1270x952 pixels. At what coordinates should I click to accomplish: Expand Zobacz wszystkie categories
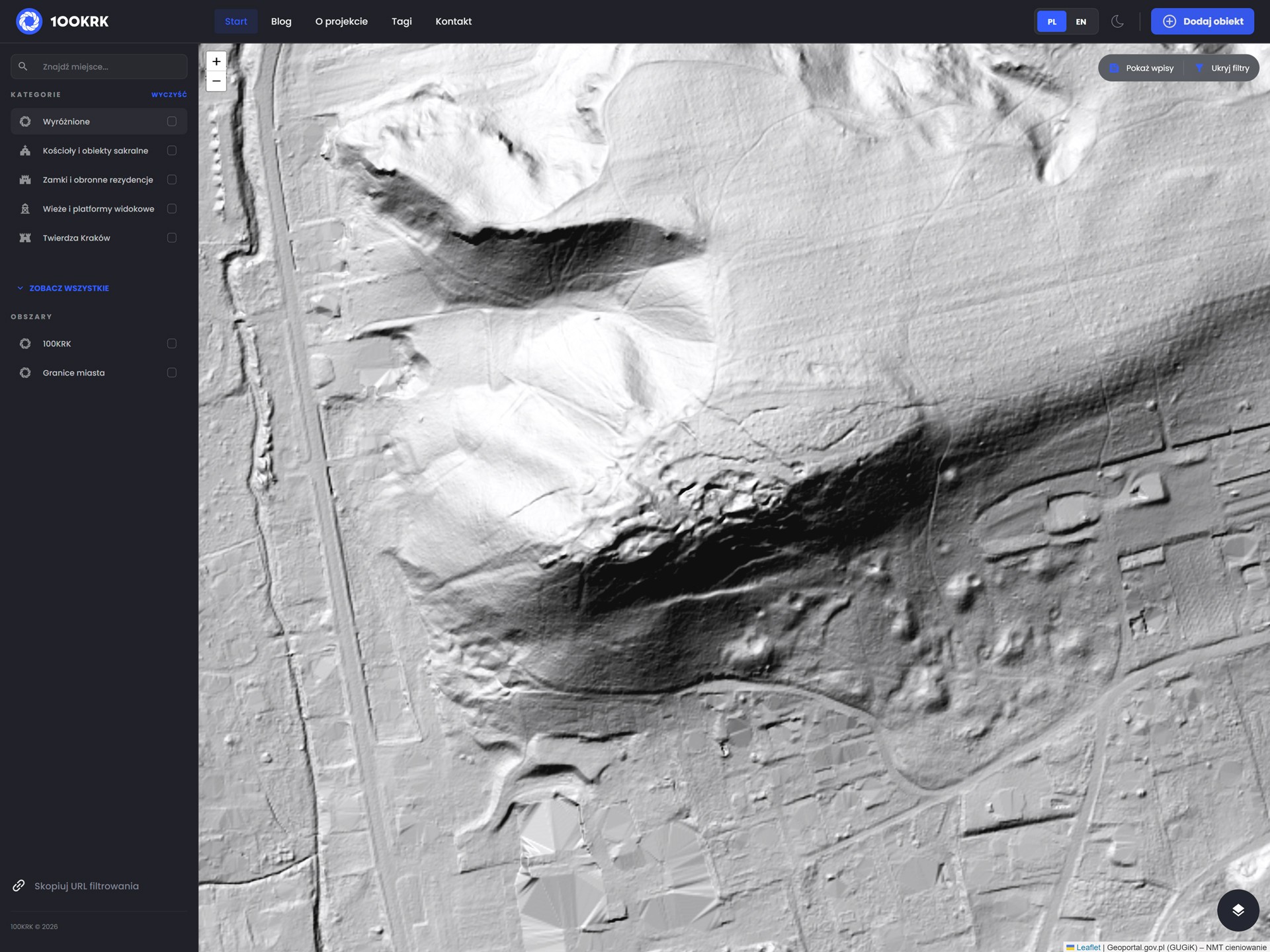click(x=69, y=288)
